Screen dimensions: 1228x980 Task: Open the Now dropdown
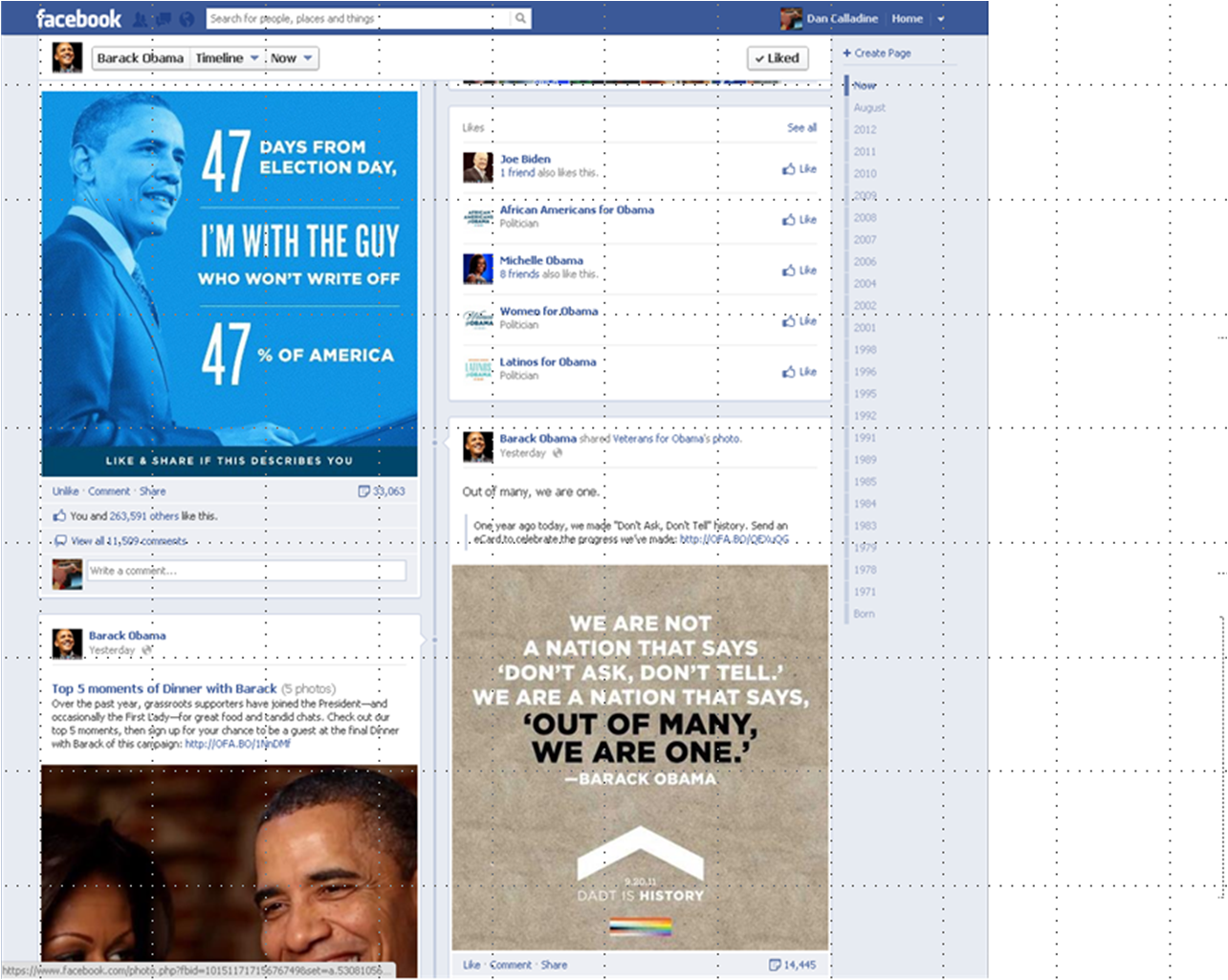(x=292, y=58)
